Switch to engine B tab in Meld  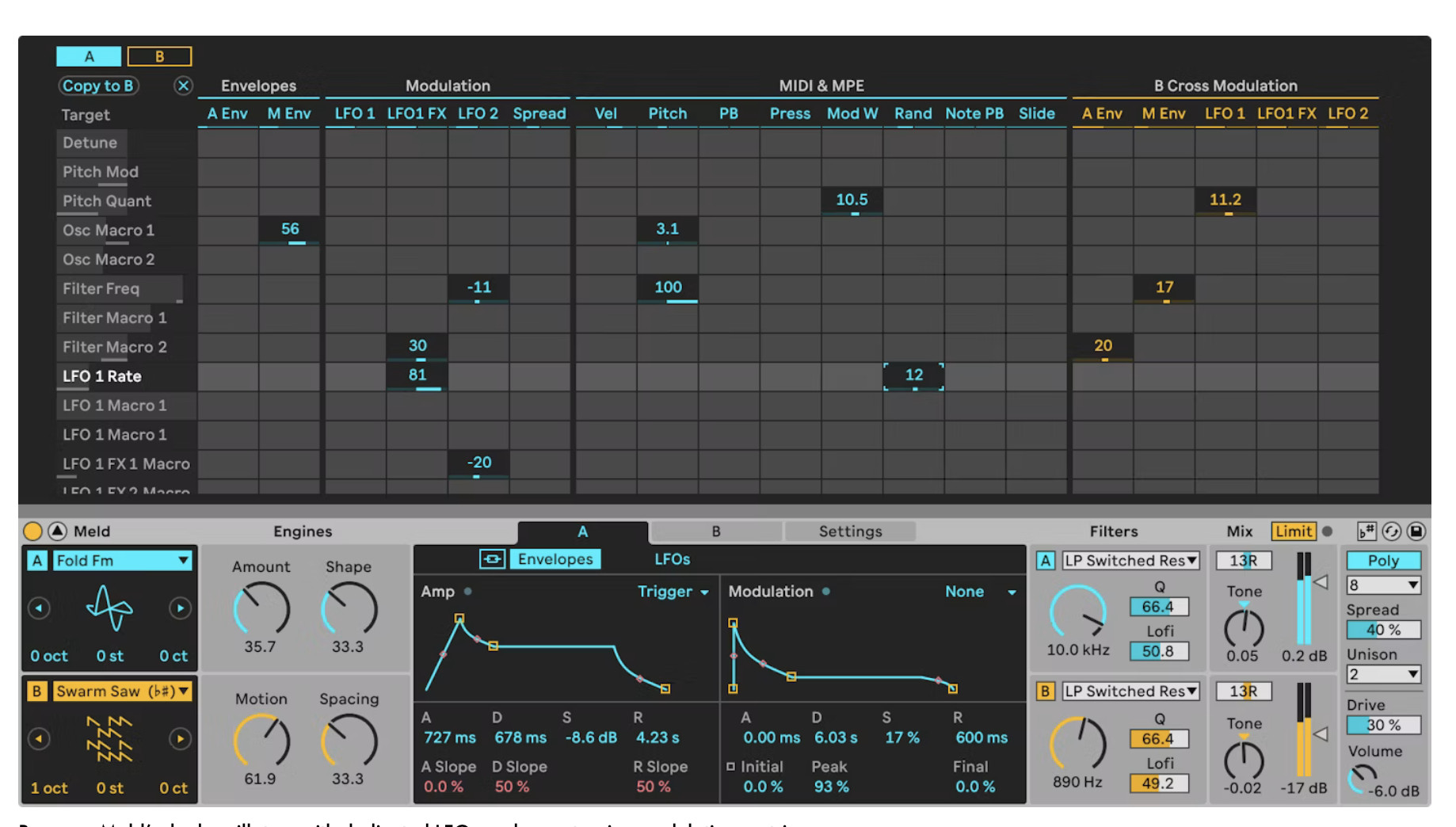716,532
